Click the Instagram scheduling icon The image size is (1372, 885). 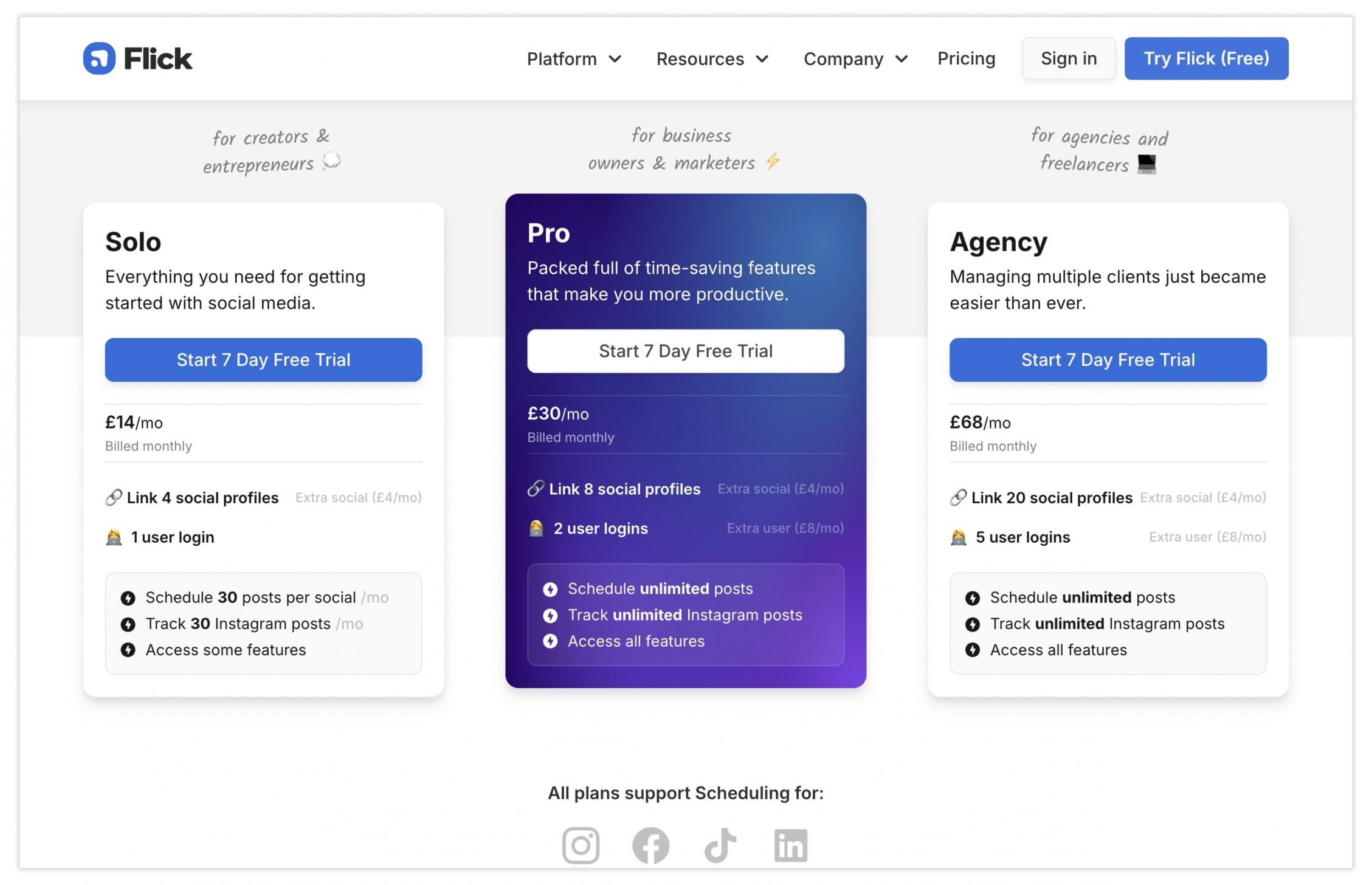[x=581, y=845]
